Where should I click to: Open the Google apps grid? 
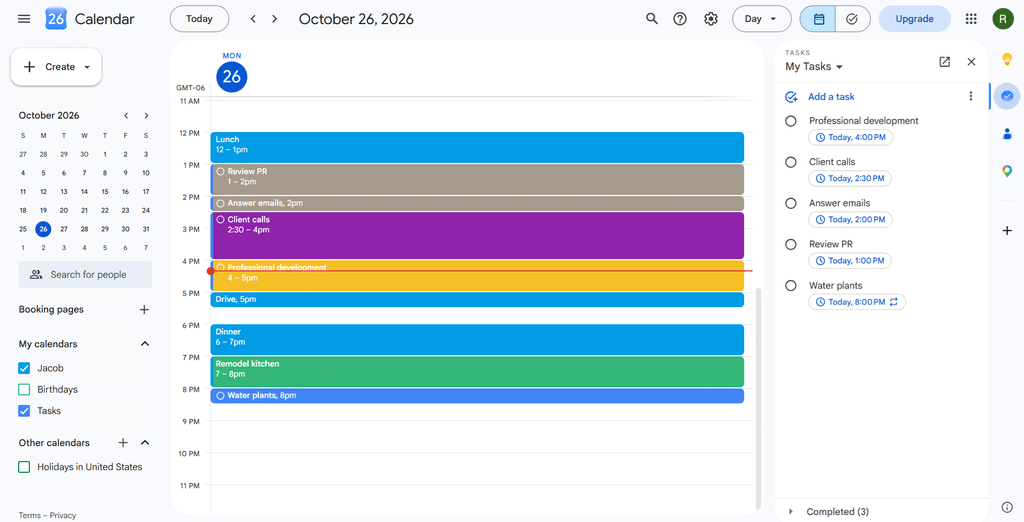click(x=971, y=19)
